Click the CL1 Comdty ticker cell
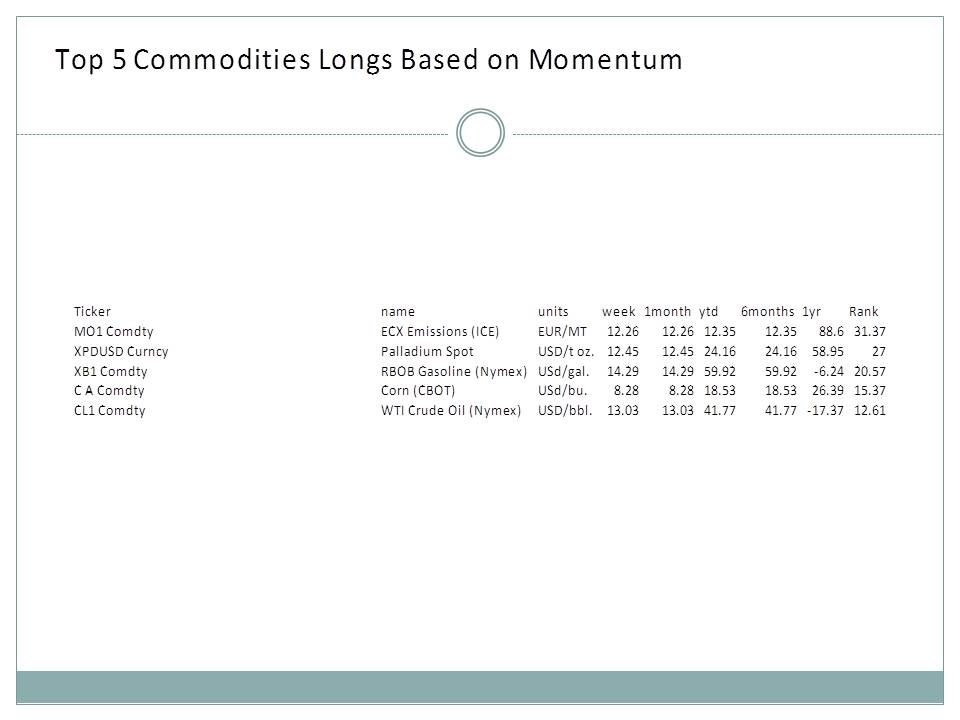Screen dimensions: 960x720 (x=109, y=410)
